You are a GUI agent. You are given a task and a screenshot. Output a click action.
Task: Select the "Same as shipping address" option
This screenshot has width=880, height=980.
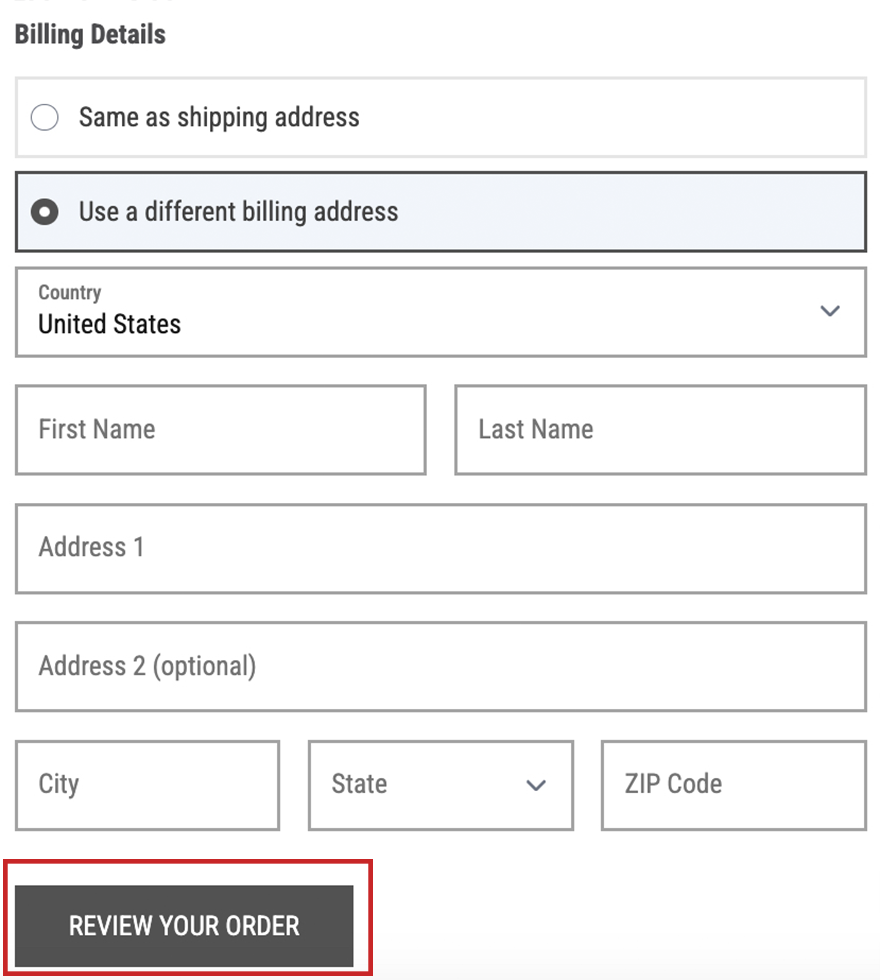coord(44,117)
